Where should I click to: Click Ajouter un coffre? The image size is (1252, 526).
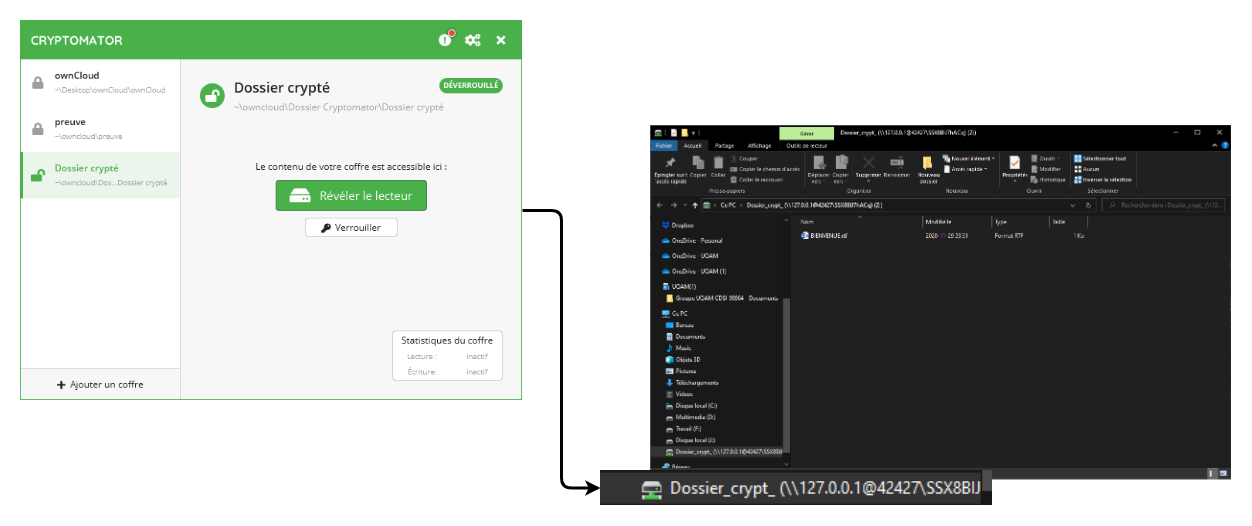click(x=100, y=384)
